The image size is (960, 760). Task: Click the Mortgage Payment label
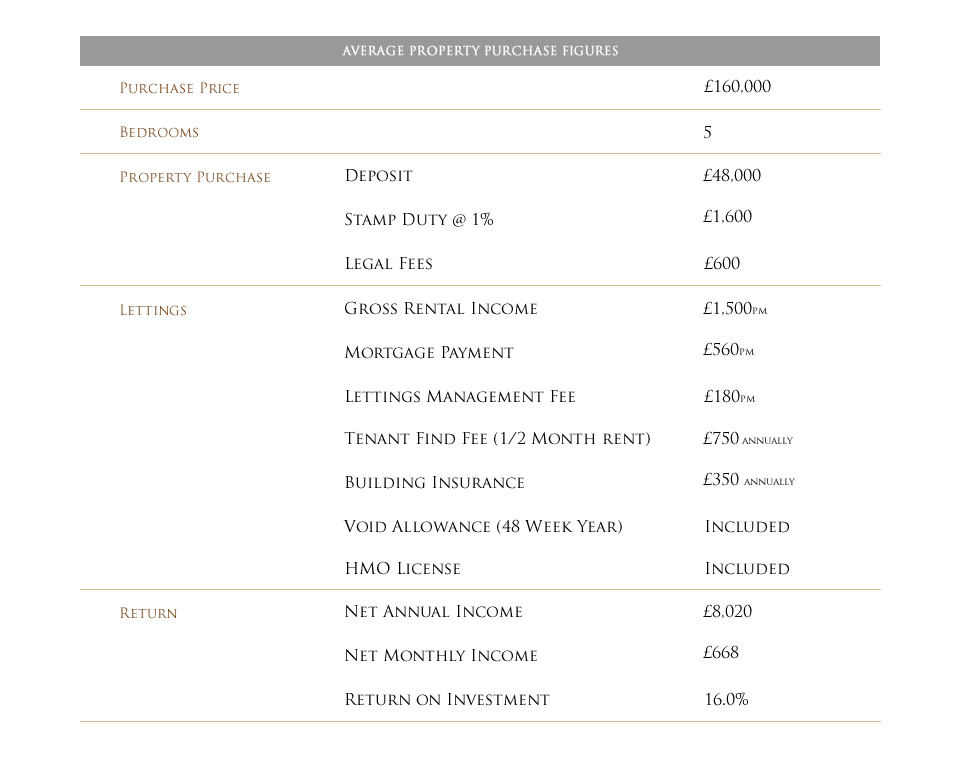[429, 353]
